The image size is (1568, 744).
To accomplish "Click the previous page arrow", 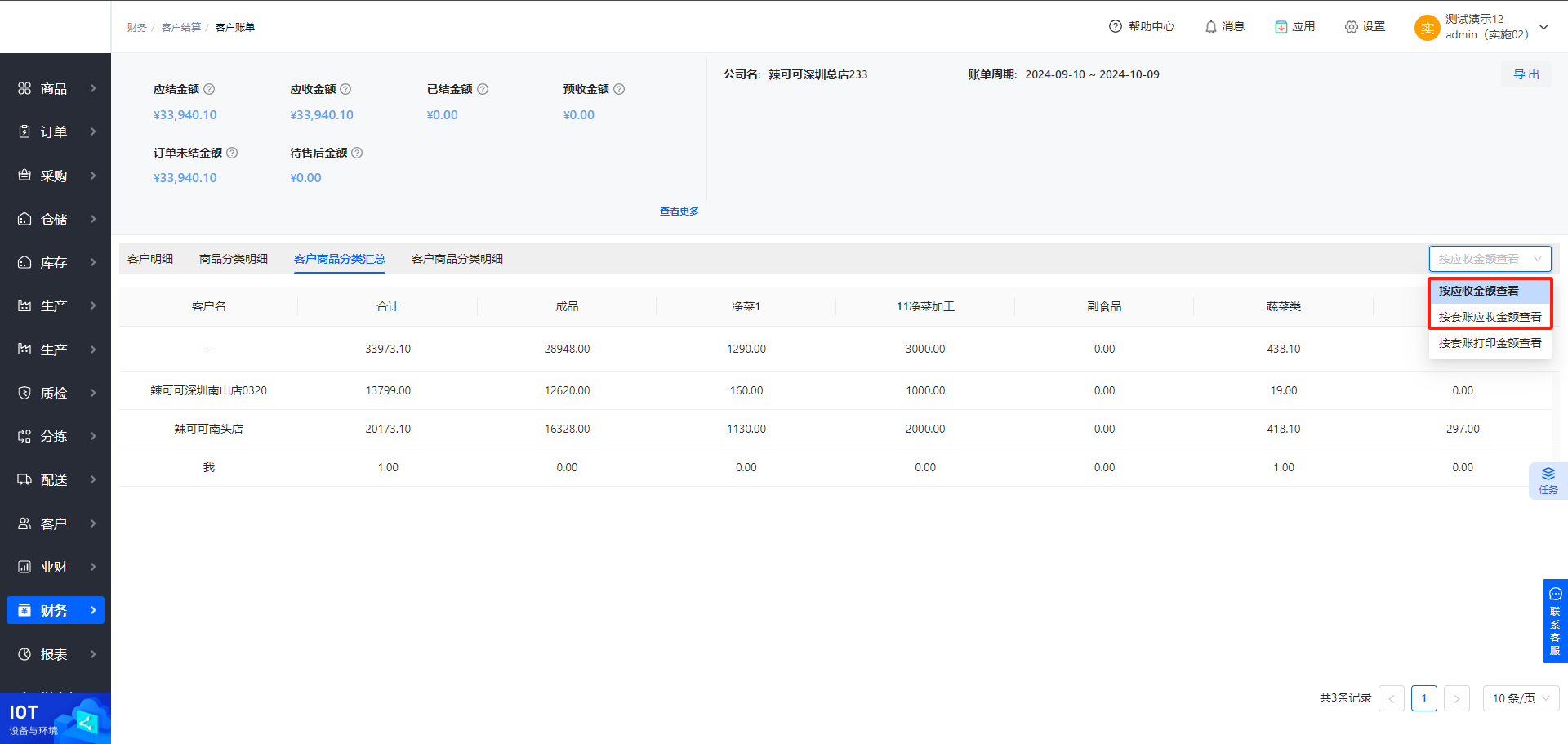I will click(x=1392, y=698).
